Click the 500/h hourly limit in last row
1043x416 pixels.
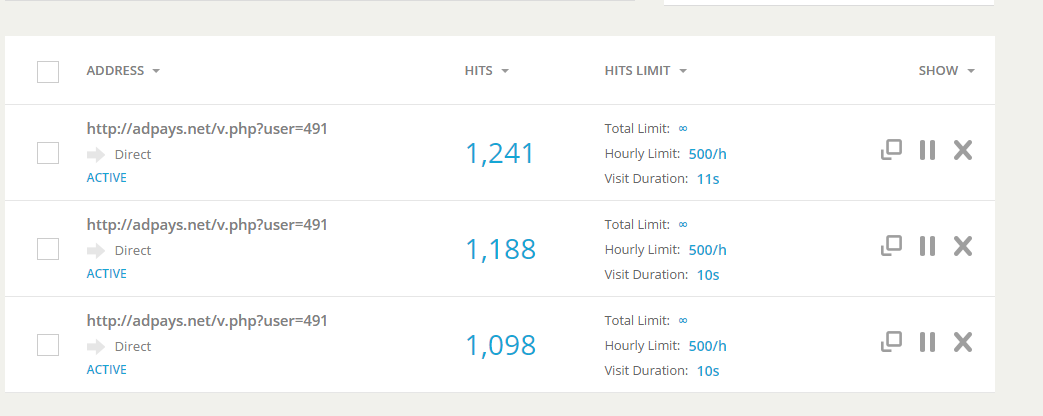tap(708, 346)
